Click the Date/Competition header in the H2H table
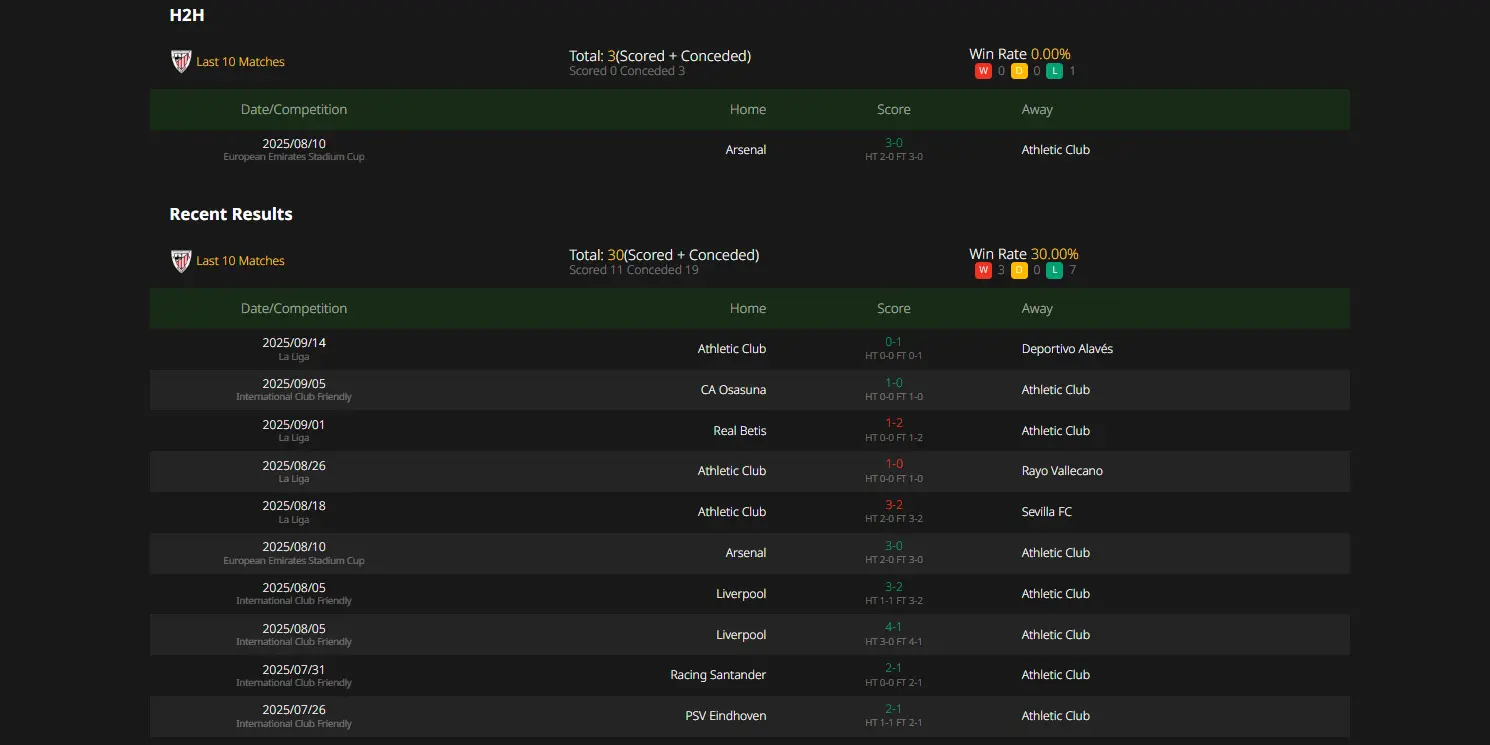Viewport: 1490px width, 745px height. pos(294,110)
